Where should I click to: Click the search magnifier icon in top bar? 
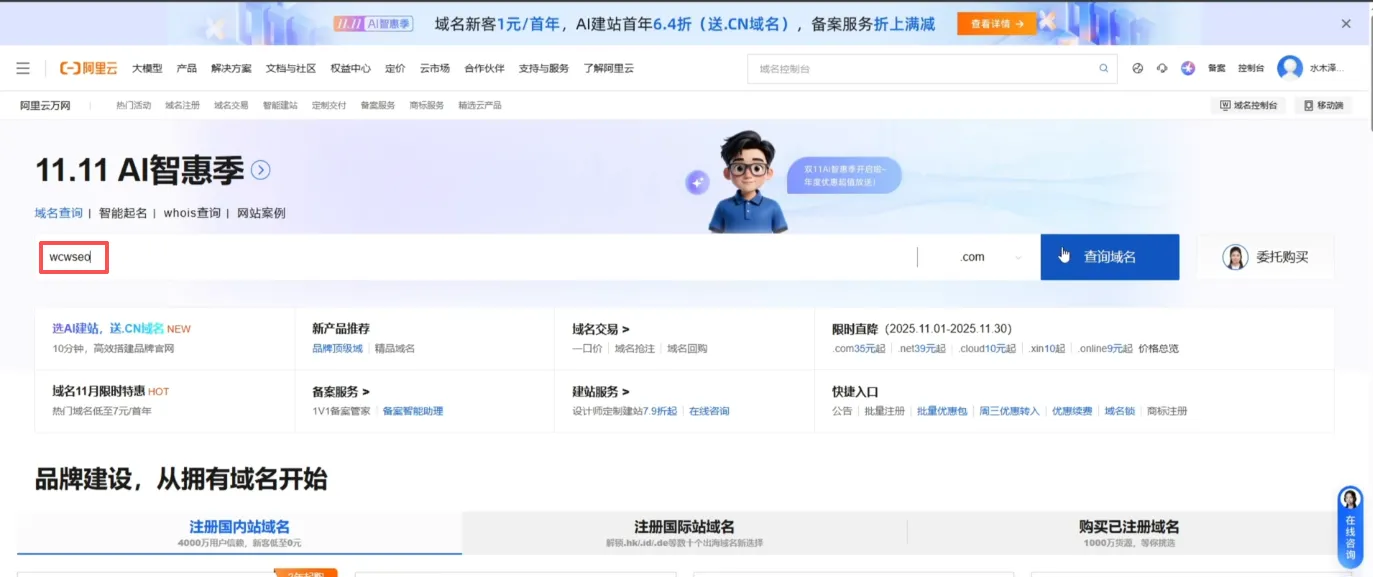1104,68
